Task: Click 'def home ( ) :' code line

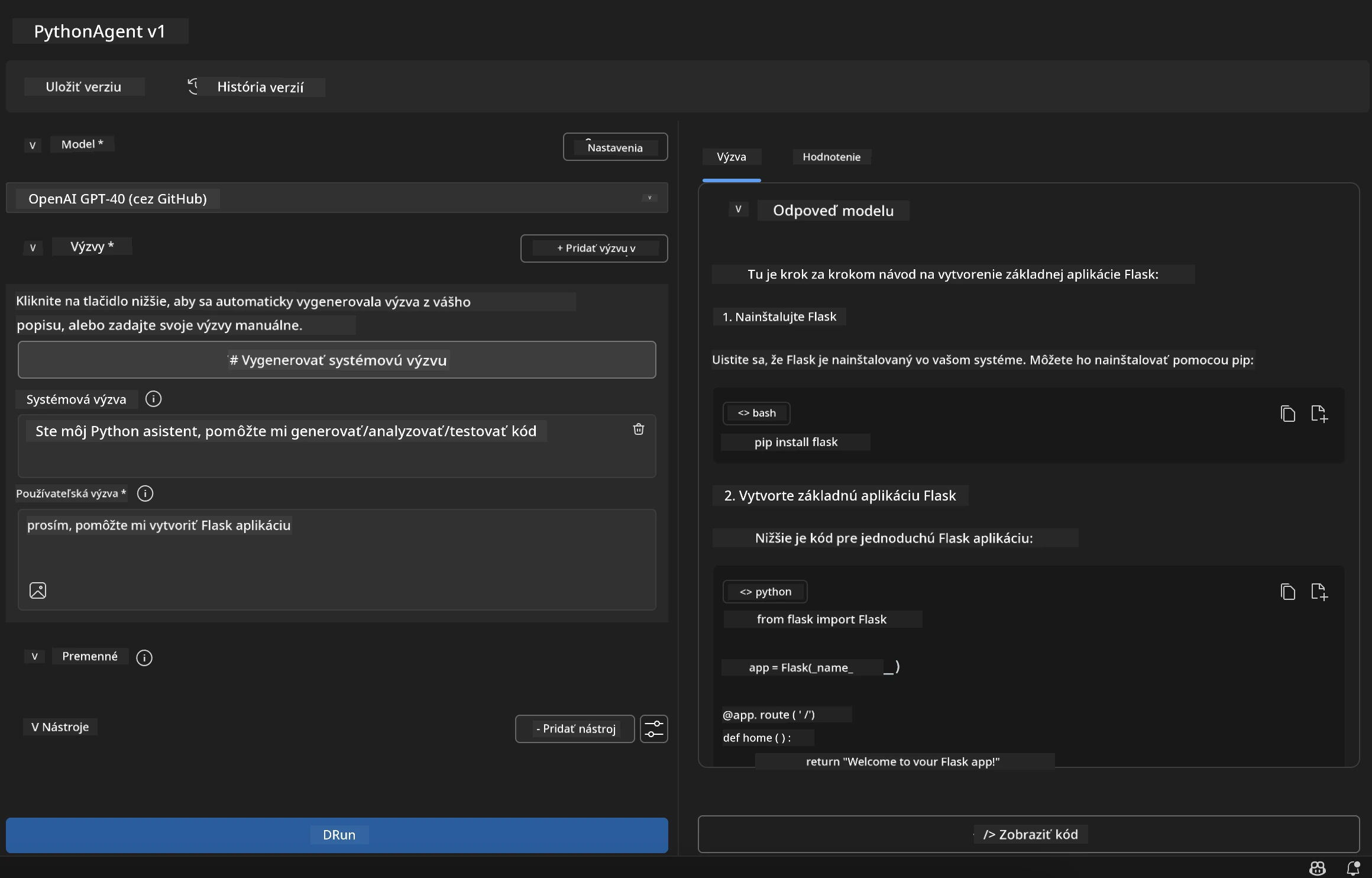Action: (x=757, y=738)
